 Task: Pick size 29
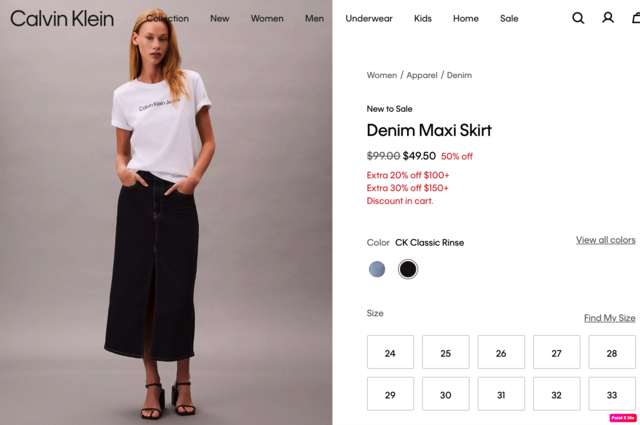click(x=390, y=394)
